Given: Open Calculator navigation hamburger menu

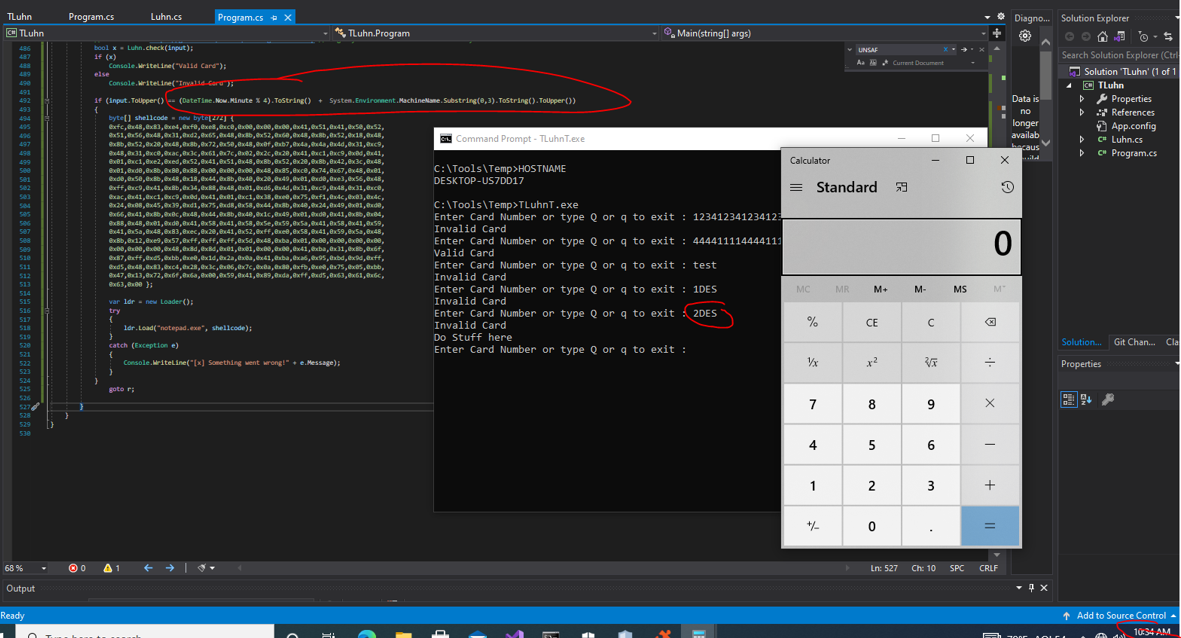Looking at the screenshot, I should point(797,187).
